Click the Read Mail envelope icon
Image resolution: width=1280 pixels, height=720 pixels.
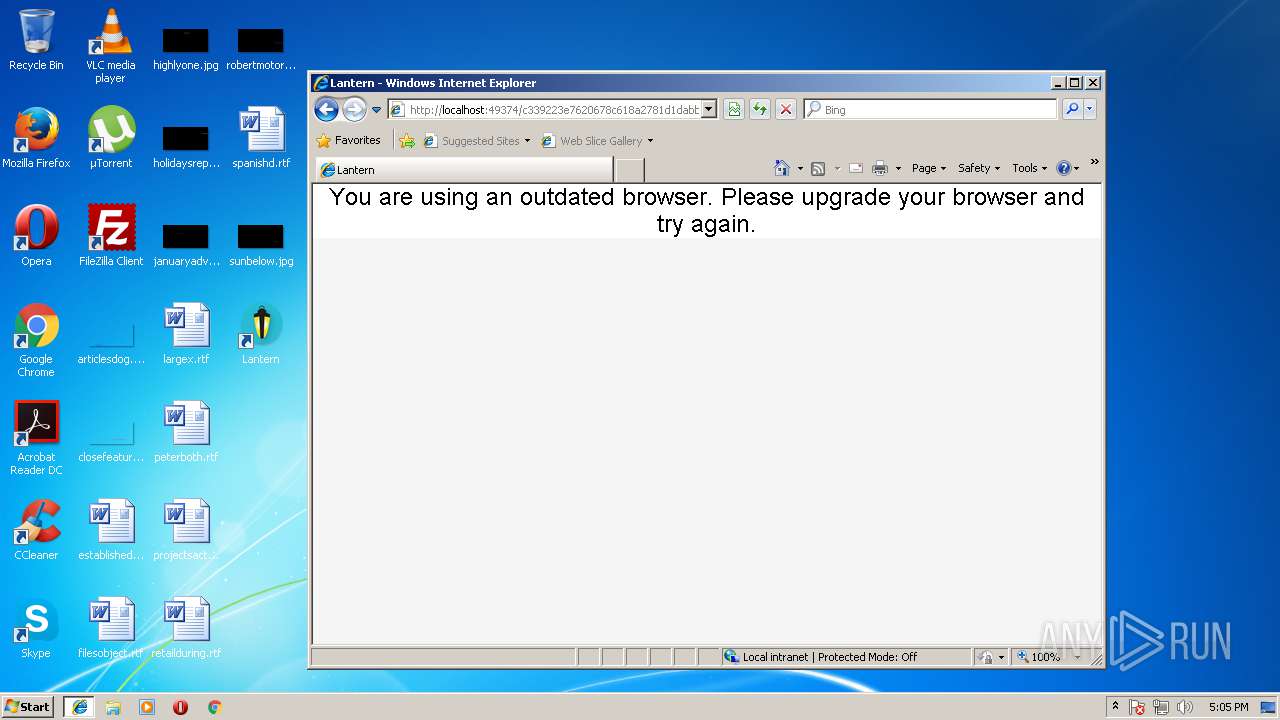[x=856, y=168]
